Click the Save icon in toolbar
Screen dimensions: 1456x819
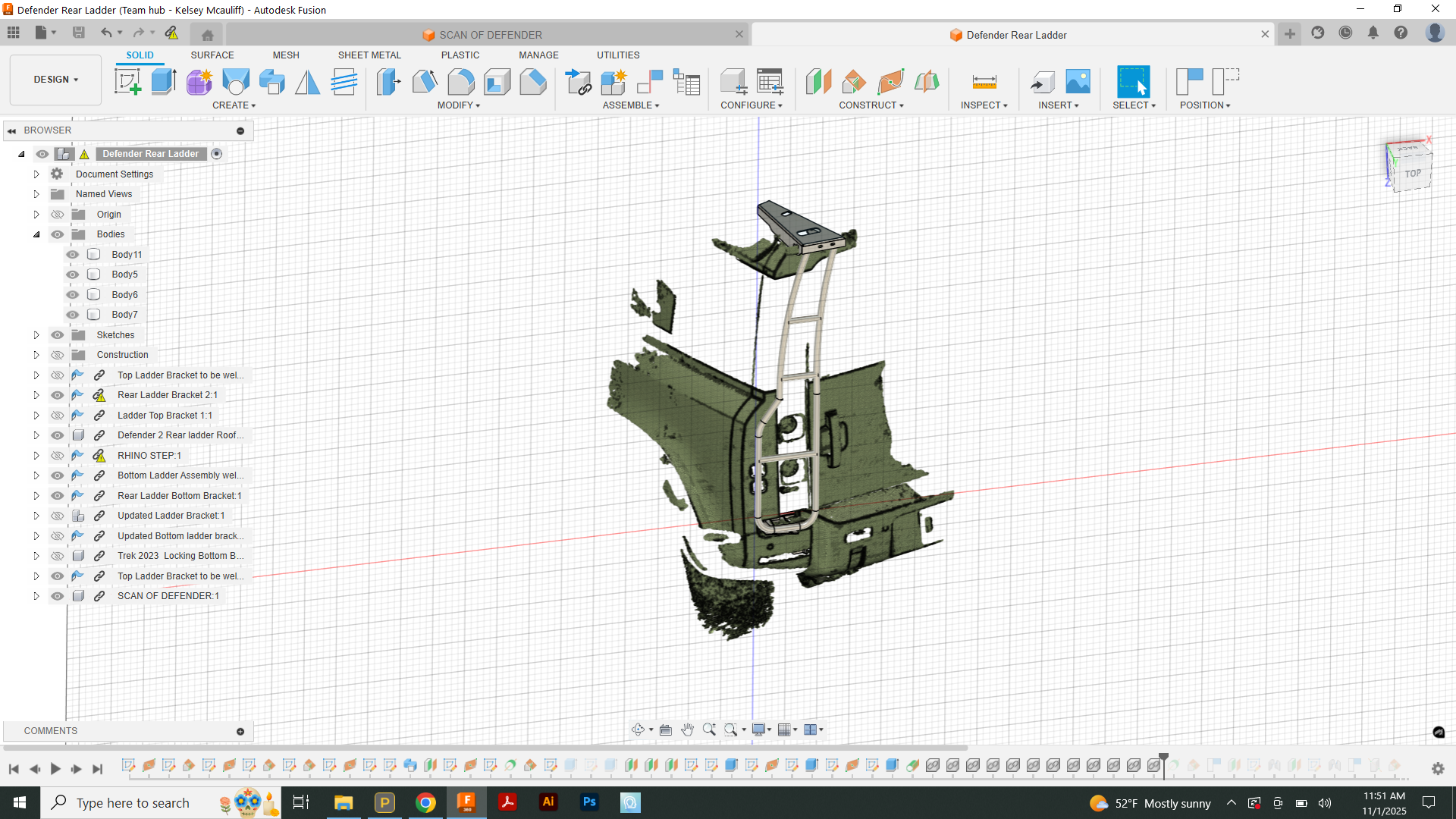pos(78,33)
